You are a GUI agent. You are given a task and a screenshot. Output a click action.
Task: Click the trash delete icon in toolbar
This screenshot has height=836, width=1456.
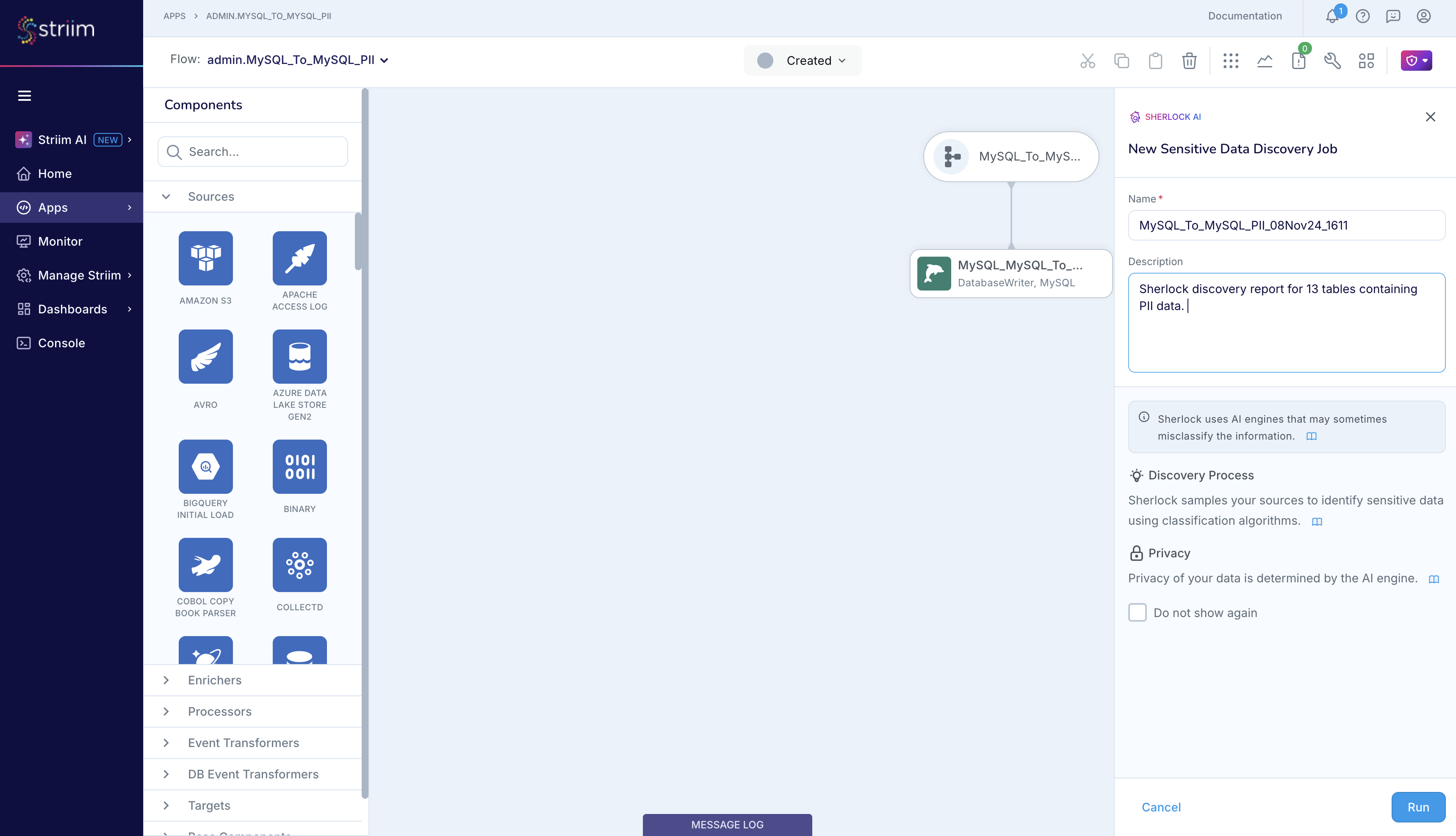tap(1189, 60)
